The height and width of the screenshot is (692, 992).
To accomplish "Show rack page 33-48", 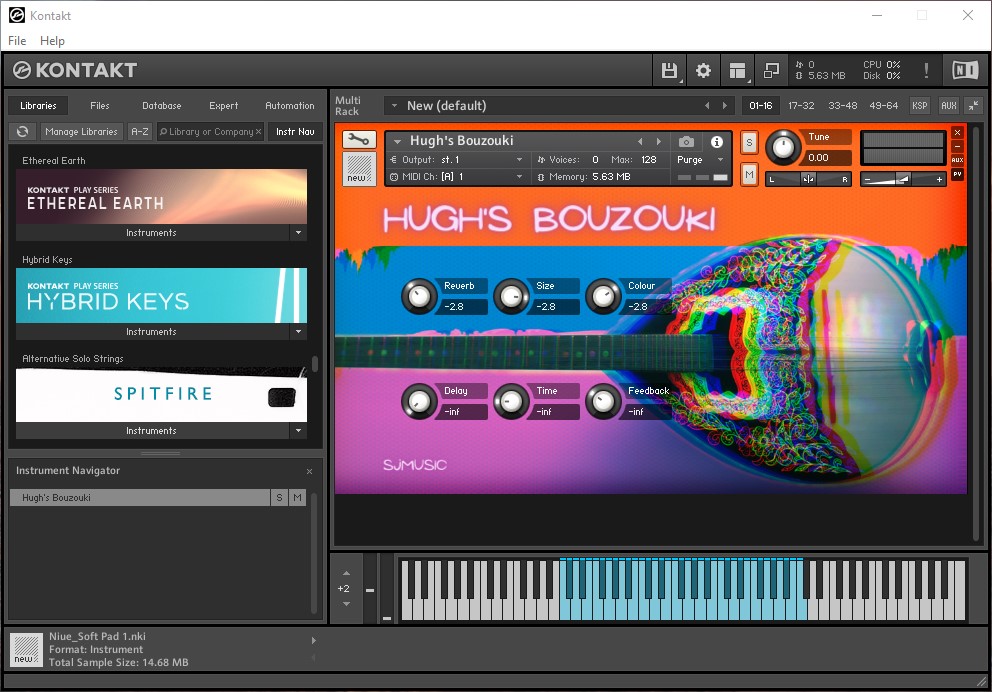I will [843, 106].
